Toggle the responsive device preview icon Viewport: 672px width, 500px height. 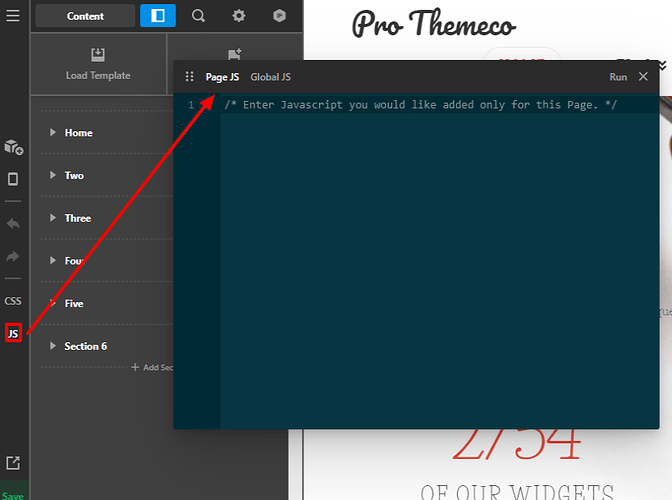click(x=13, y=179)
